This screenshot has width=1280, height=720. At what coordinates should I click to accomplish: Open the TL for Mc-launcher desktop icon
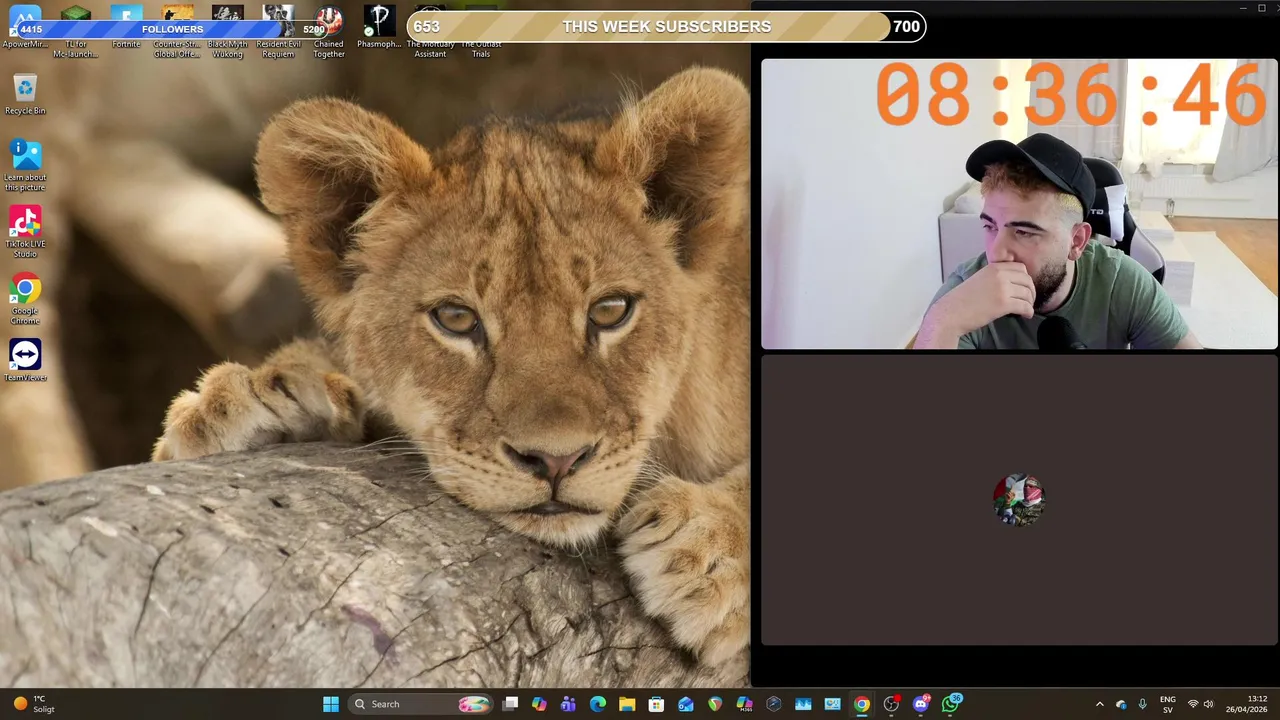pos(76,32)
